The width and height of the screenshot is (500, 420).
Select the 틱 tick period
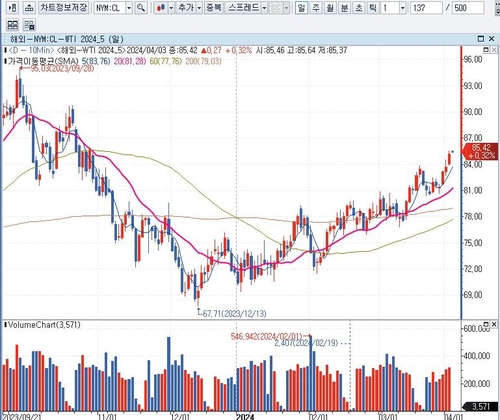[x=373, y=8]
